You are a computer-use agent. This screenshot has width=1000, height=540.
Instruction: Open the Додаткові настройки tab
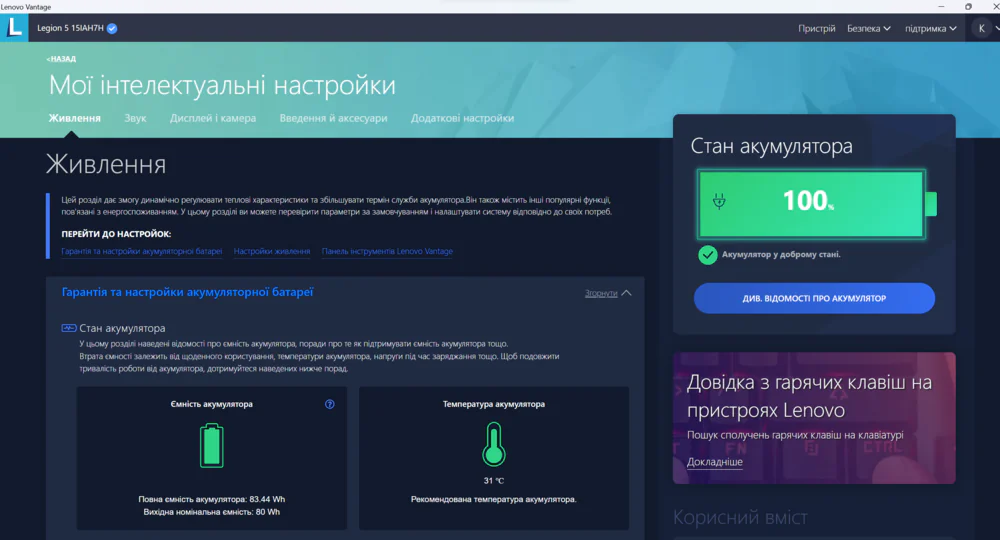pos(462,118)
